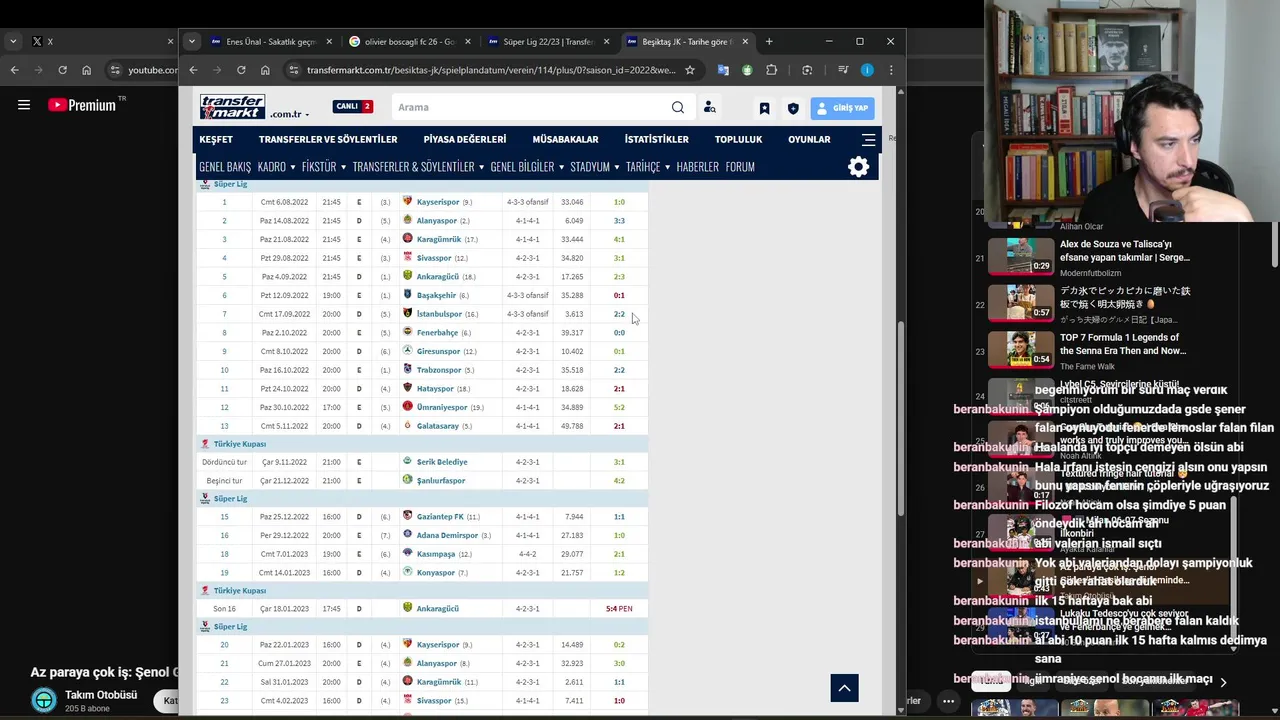
Task: Click the shield icon in header
Action: (793, 108)
